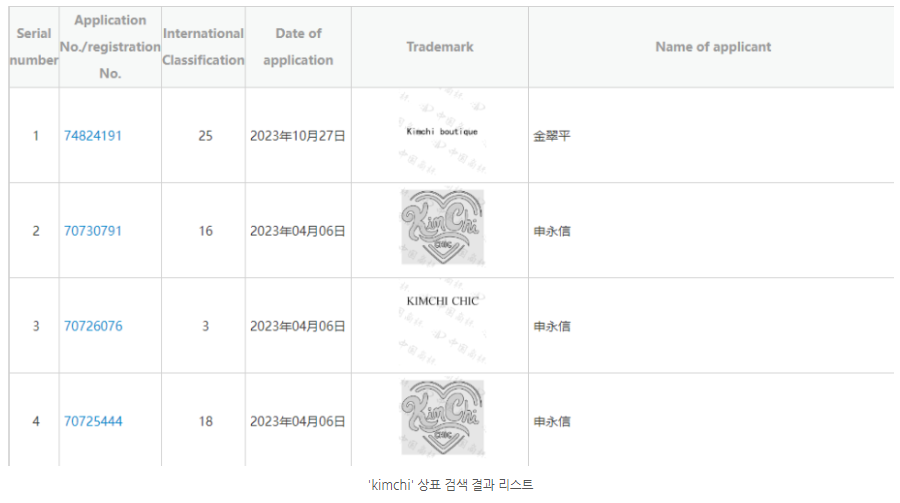Click the KimChi heart logo in row 2

click(x=442, y=228)
